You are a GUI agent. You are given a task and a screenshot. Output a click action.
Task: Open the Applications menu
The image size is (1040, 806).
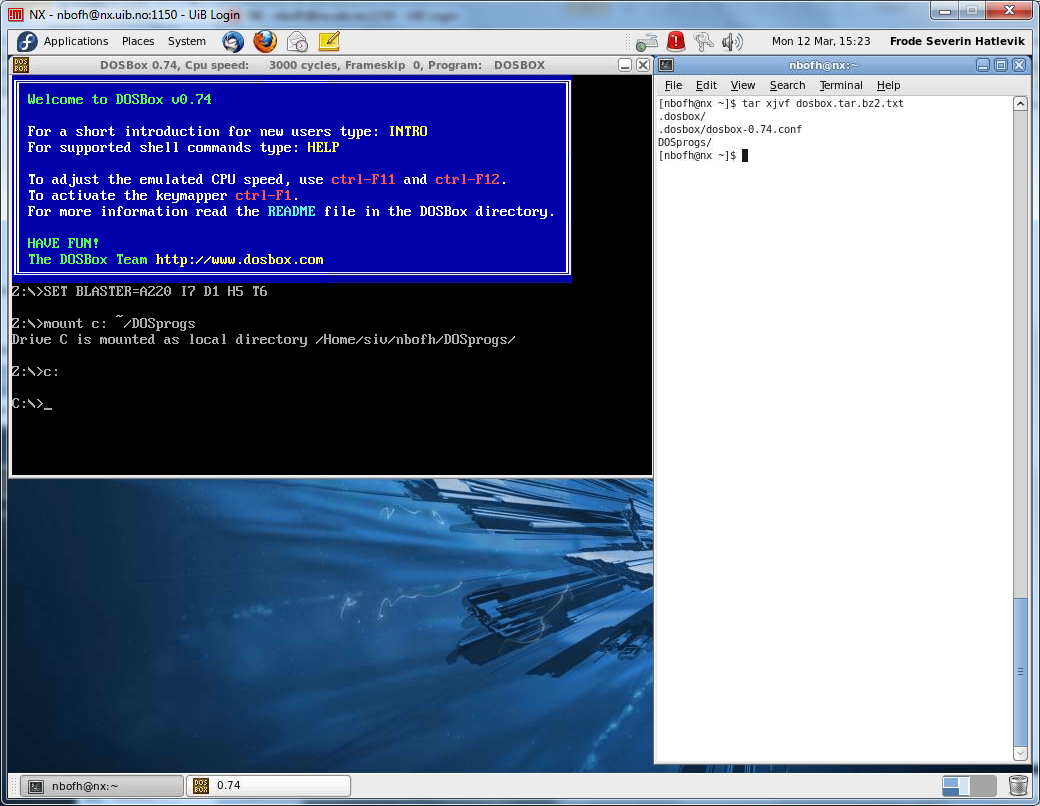click(75, 41)
